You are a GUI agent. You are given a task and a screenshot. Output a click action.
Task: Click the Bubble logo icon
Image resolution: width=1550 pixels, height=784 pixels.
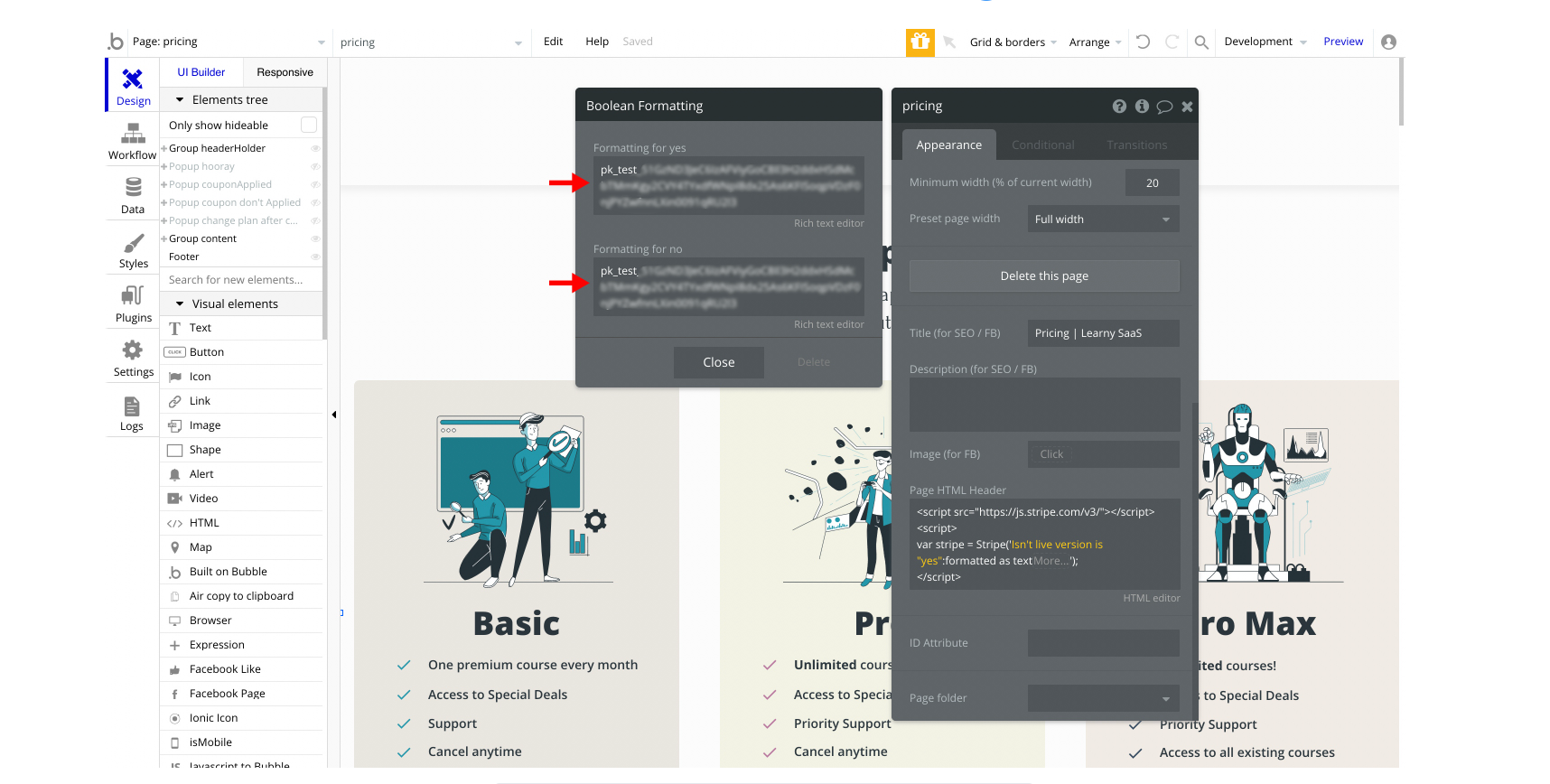[116, 42]
